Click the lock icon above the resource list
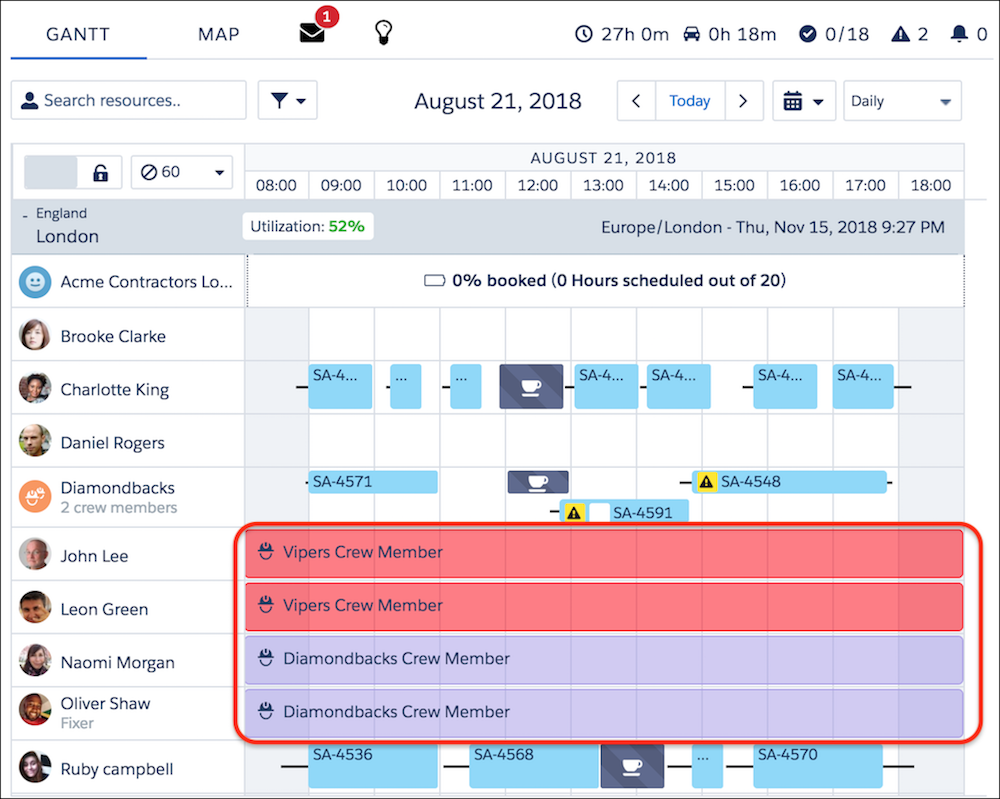The image size is (1000, 799). pyautogui.click(x=101, y=171)
